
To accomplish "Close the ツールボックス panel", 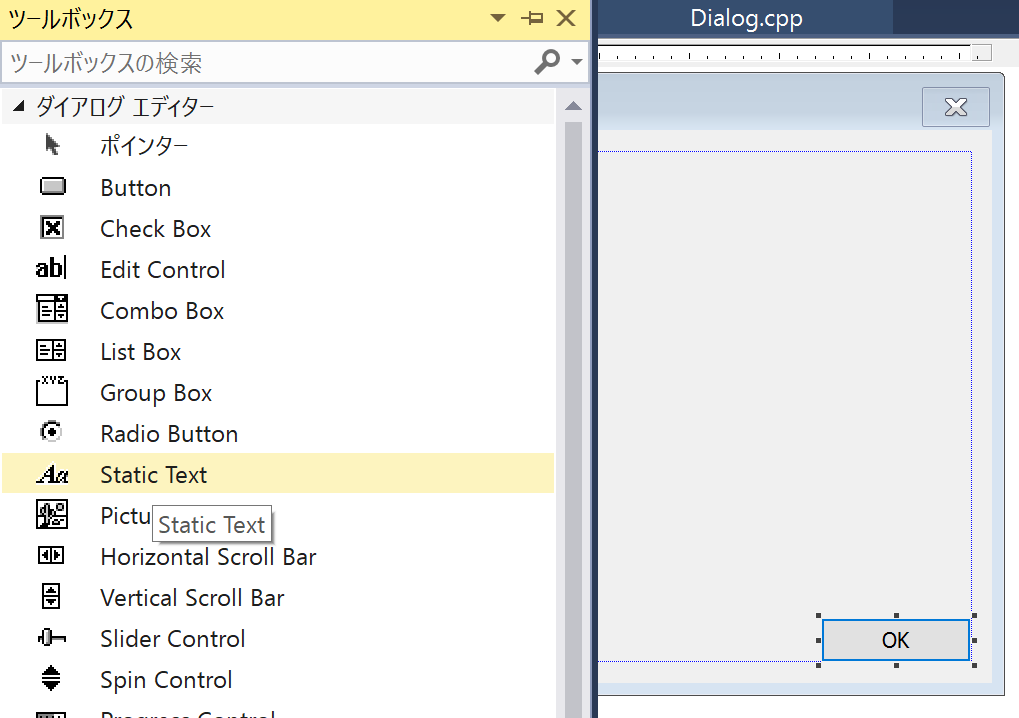I will [567, 18].
